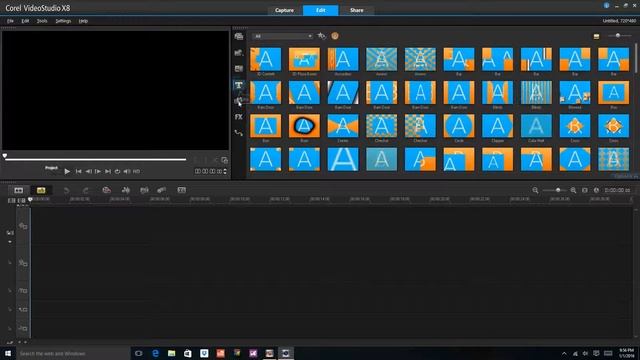Open the Subtitle Editor
The height and width of the screenshot is (360, 640).
click(x=182, y=190)
